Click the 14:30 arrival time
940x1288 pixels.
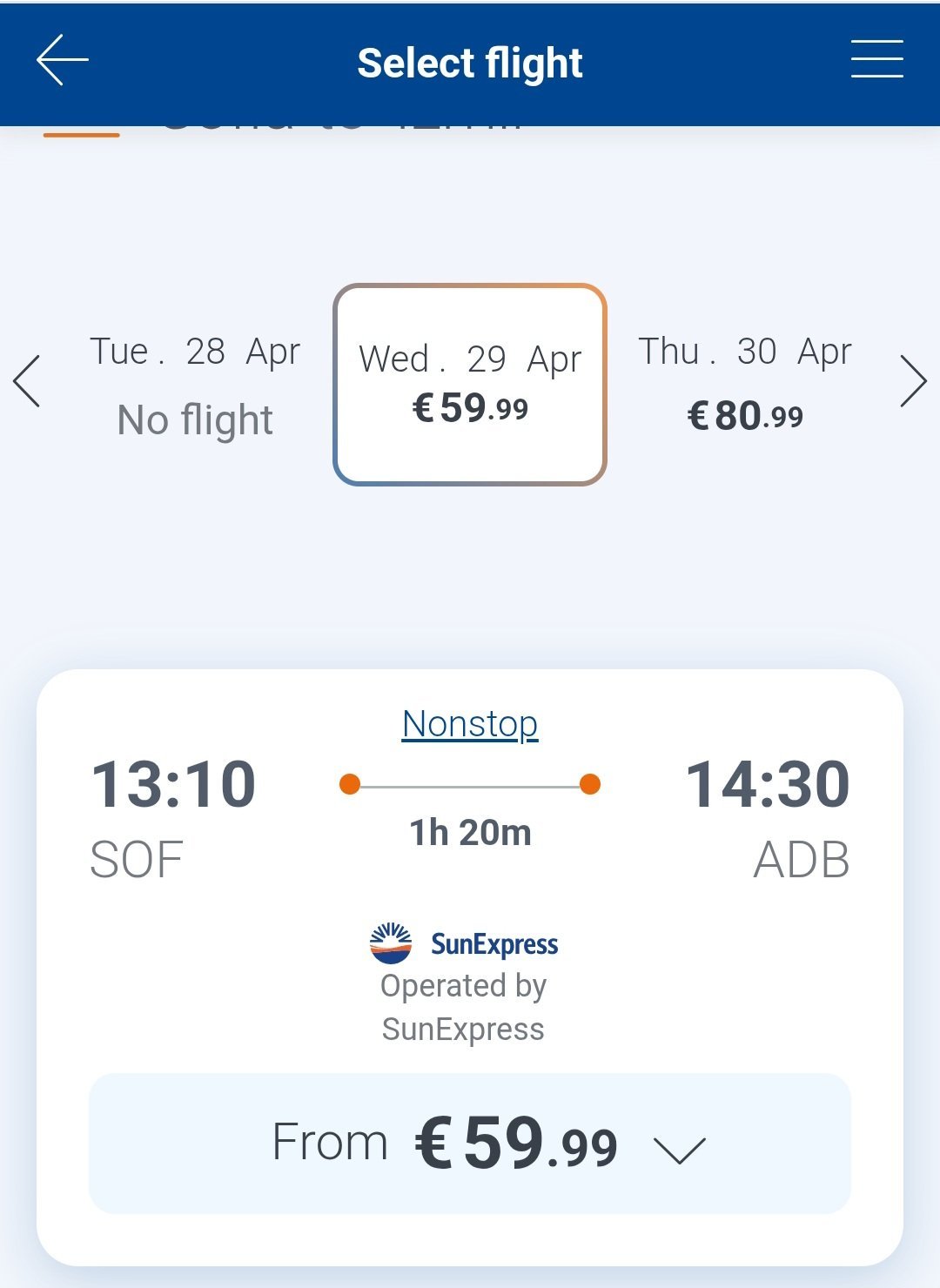(768, 785)
